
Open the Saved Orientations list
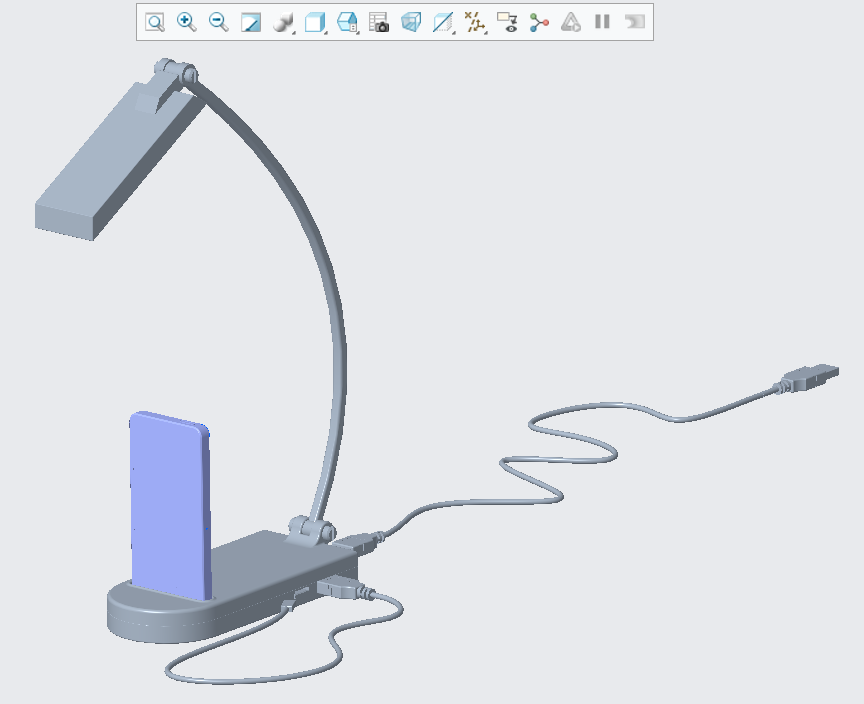click(348, 23)
